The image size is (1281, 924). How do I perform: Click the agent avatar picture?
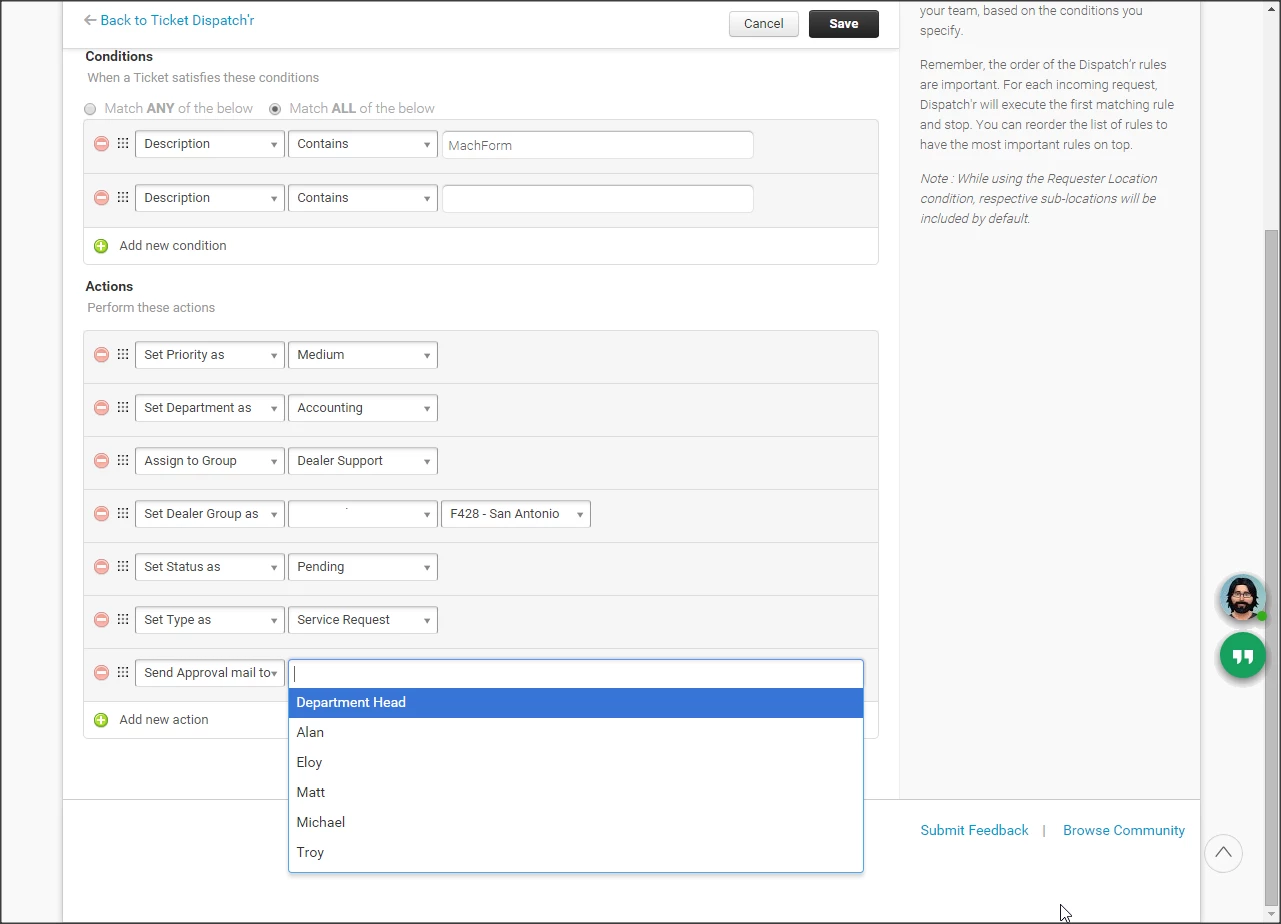1241,598
